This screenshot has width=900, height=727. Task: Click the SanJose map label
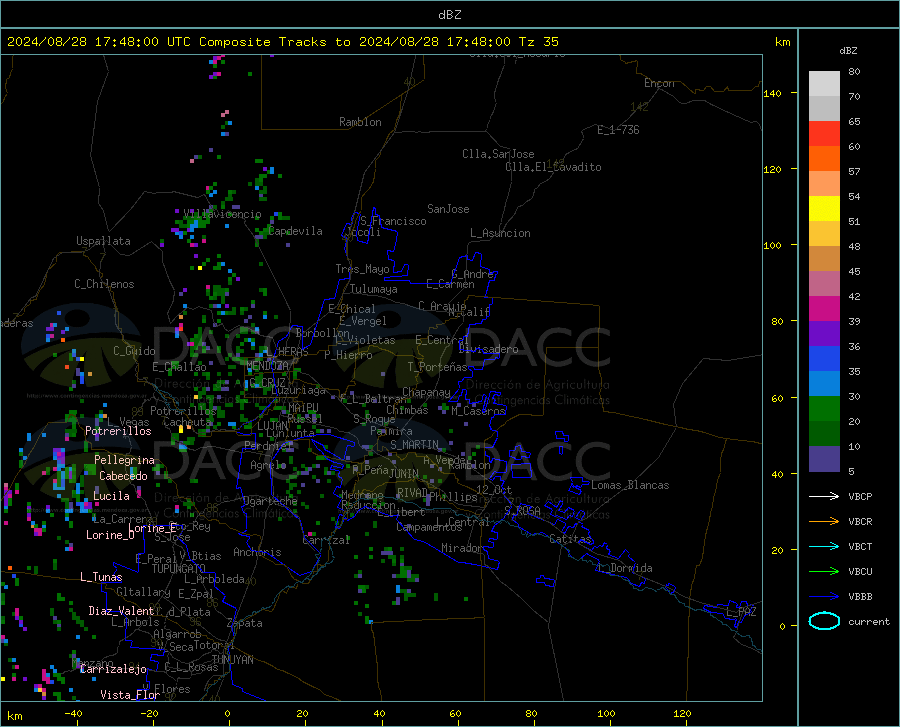pyautogui.click(x=448, y=209)
